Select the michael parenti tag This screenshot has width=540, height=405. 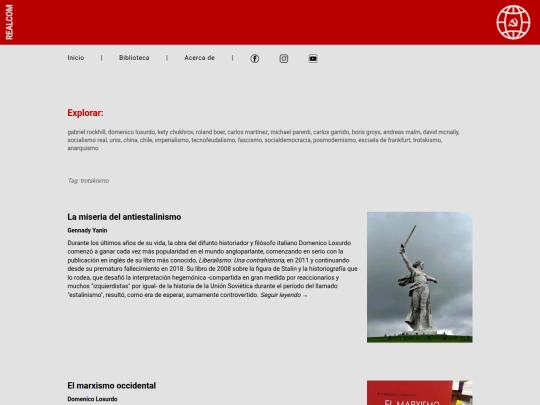point(290,132)
